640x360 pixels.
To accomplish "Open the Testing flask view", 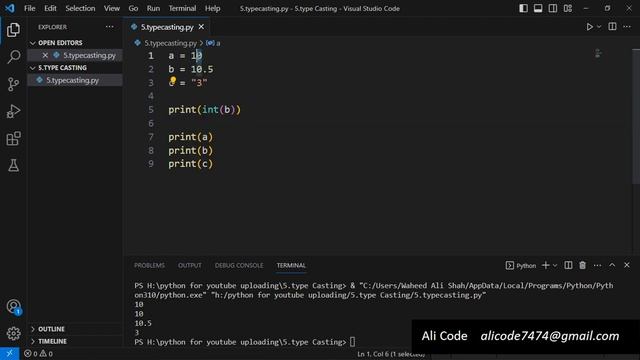I will click(x=13, y=165).
